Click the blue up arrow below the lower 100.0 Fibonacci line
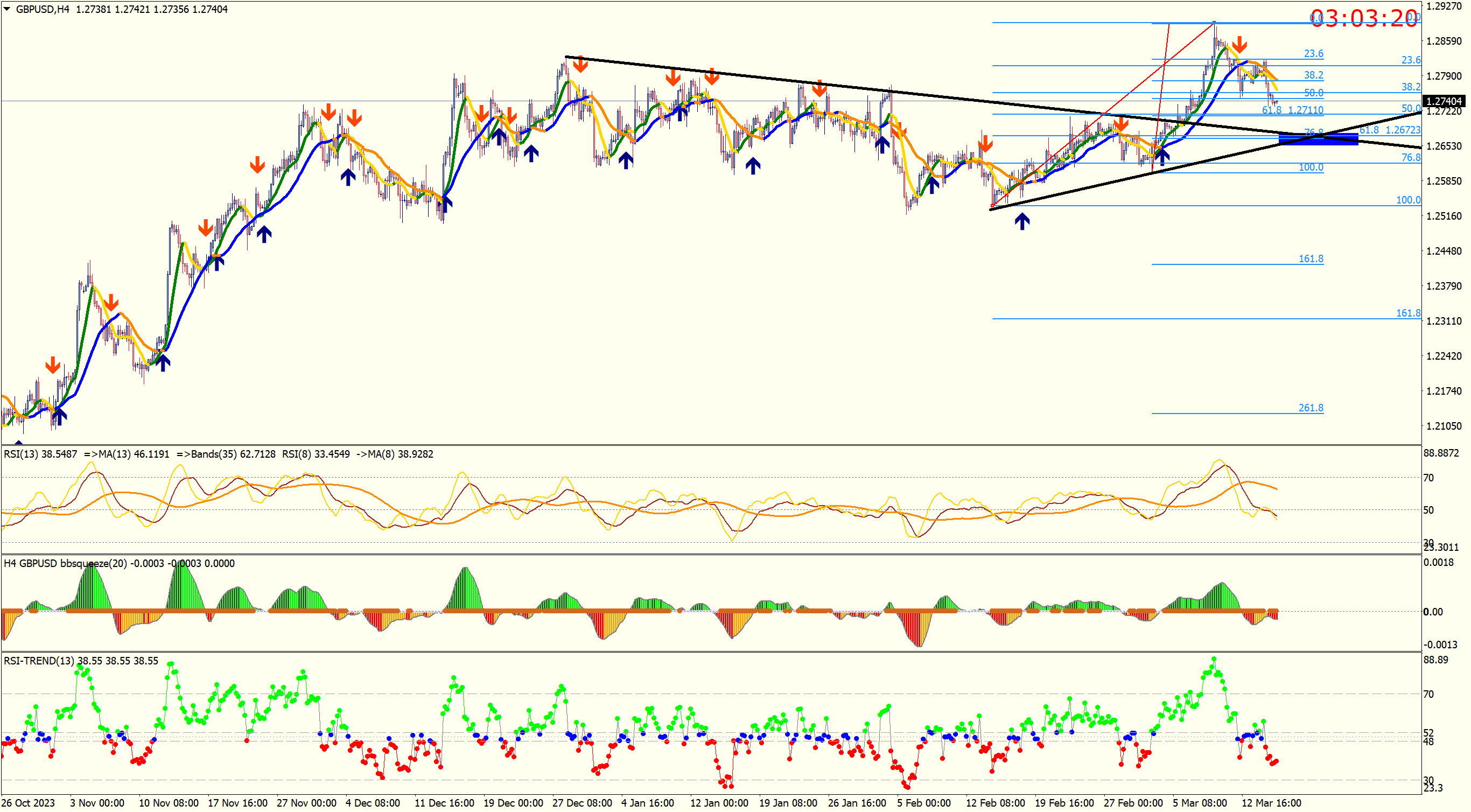Image resolution: width=1471 pixels, height=812 pixels. click(x=1021, y=221)
